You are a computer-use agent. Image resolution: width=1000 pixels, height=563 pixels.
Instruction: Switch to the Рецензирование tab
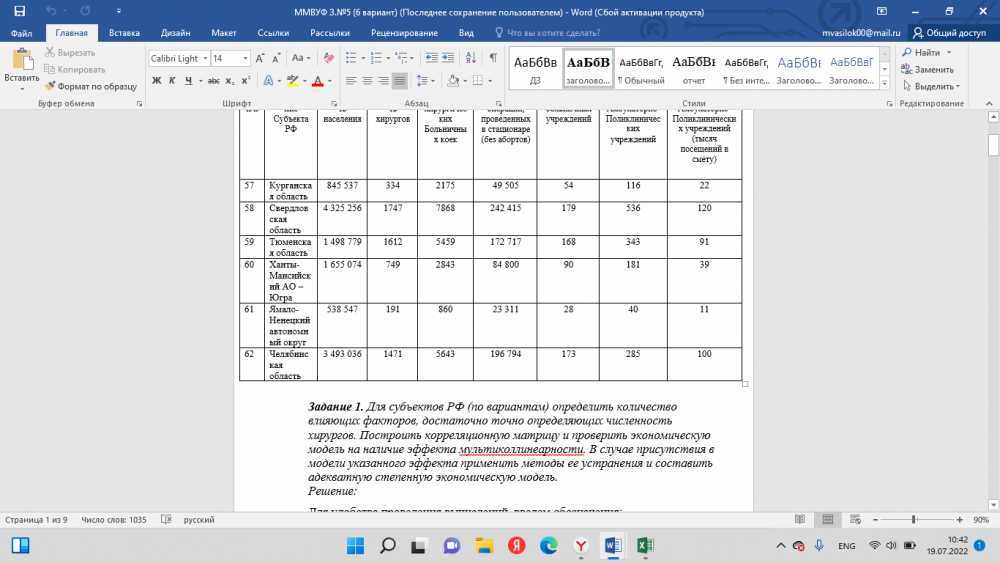[x=404, y=33]
